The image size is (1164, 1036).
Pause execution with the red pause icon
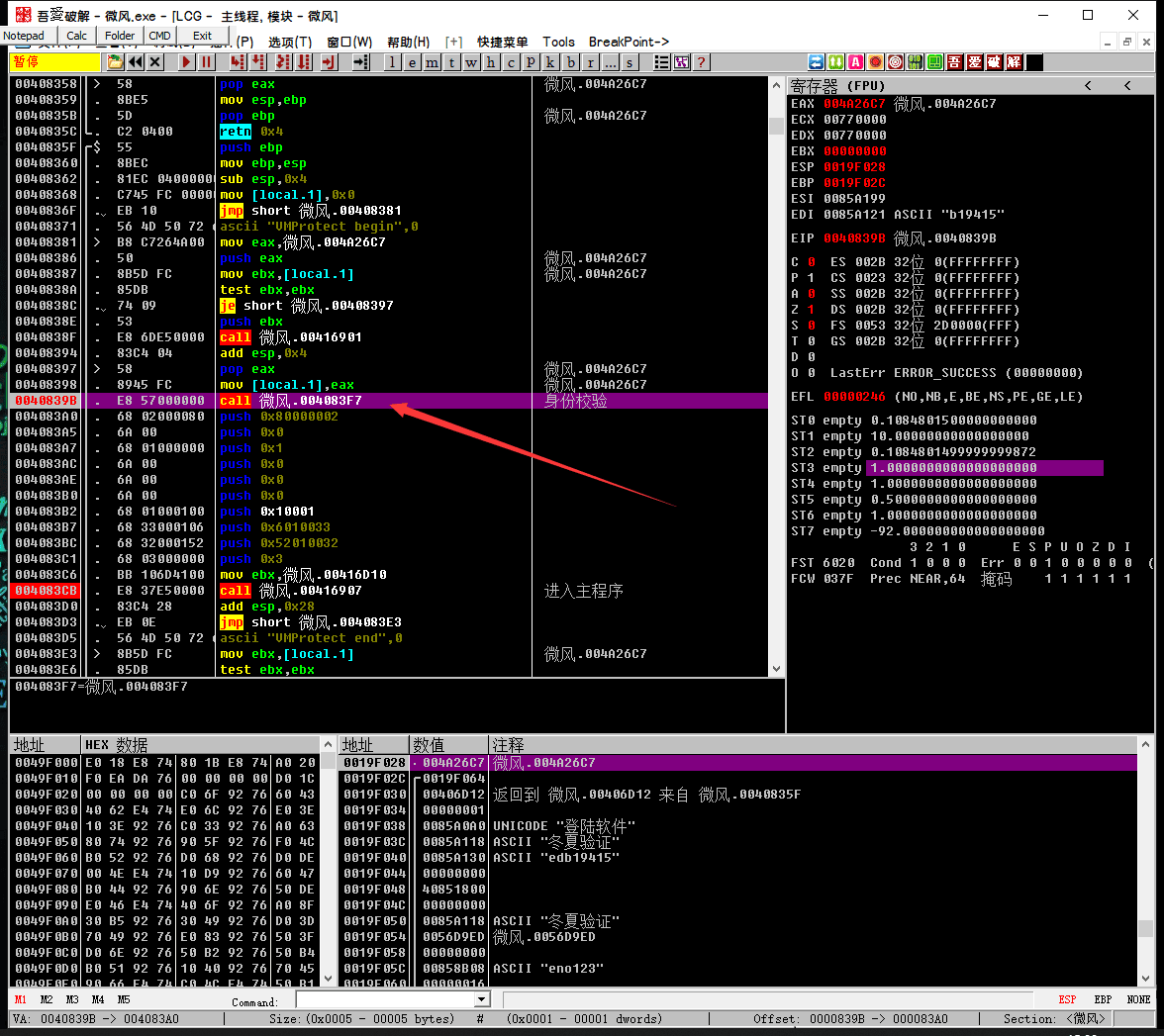pyautogui.click(x=206, y=62)
